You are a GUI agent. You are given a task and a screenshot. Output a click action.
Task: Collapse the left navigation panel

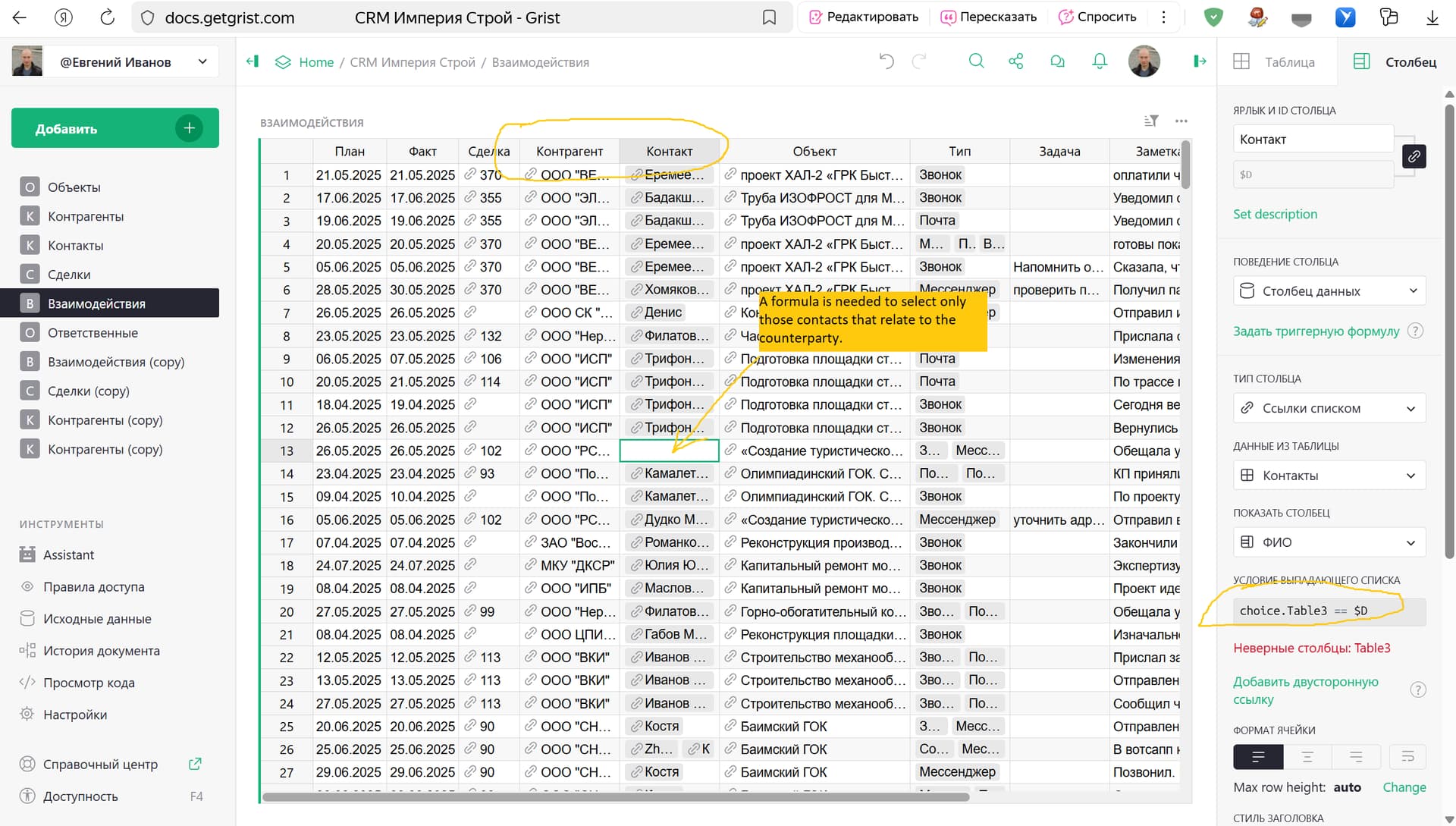pyautogui.click(x=253, y=61)
